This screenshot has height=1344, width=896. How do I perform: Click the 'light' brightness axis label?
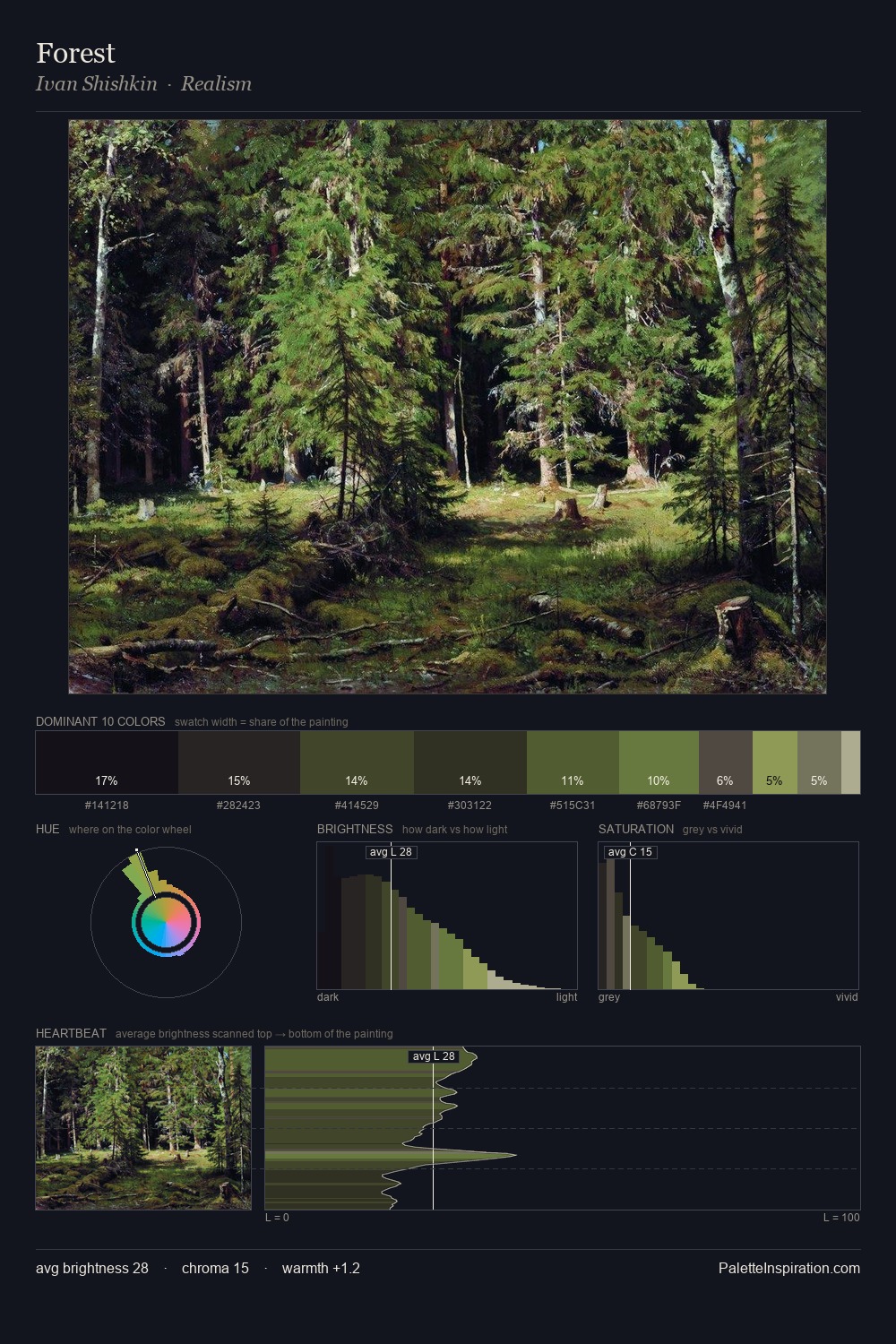click(567, 997)
